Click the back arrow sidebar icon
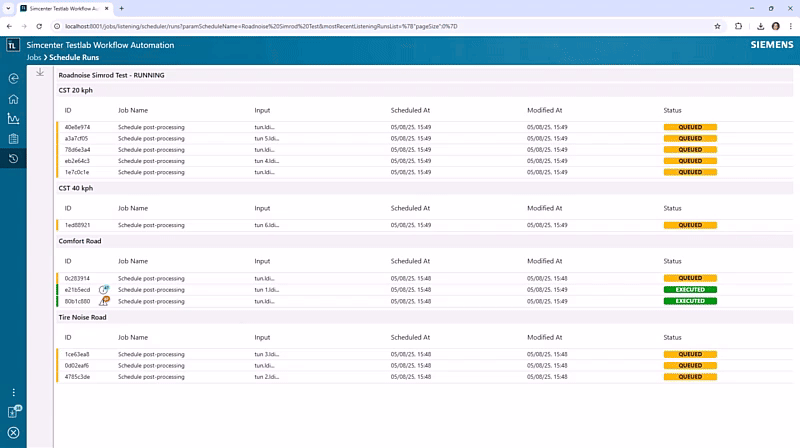Image resolution: width=800 pixels, height=448 pixels. pos(13,79)
